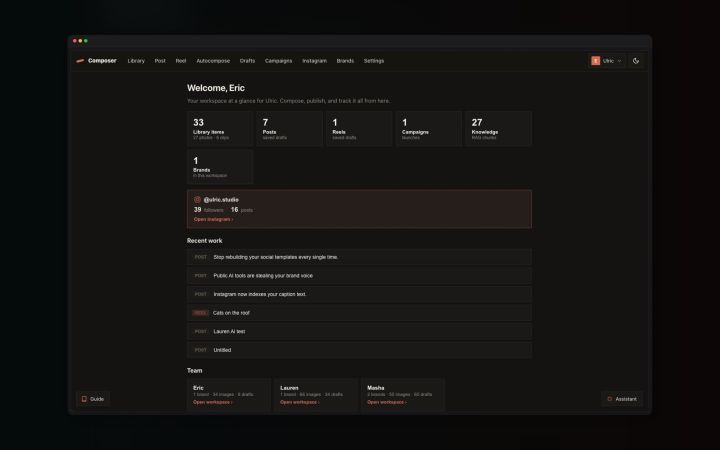Click the 16 posts count
The image size is (720, 450).
pos(242,210)
